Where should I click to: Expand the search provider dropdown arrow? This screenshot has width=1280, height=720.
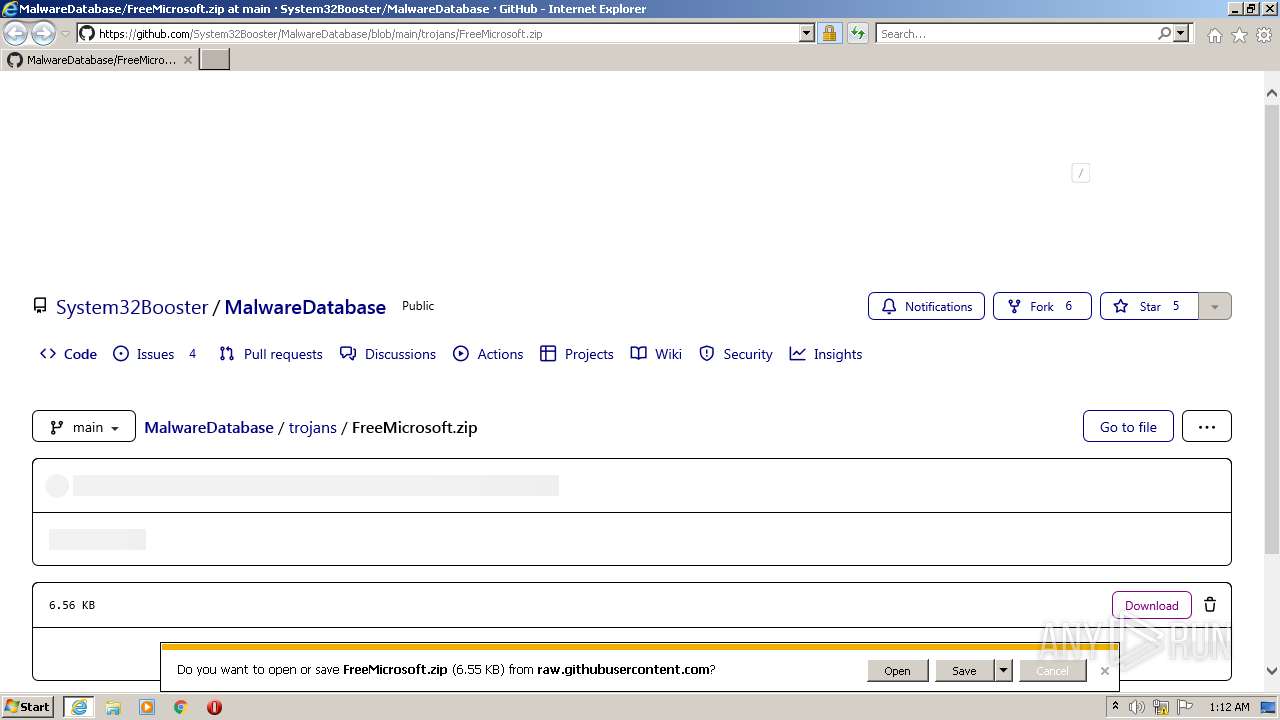1181,33
